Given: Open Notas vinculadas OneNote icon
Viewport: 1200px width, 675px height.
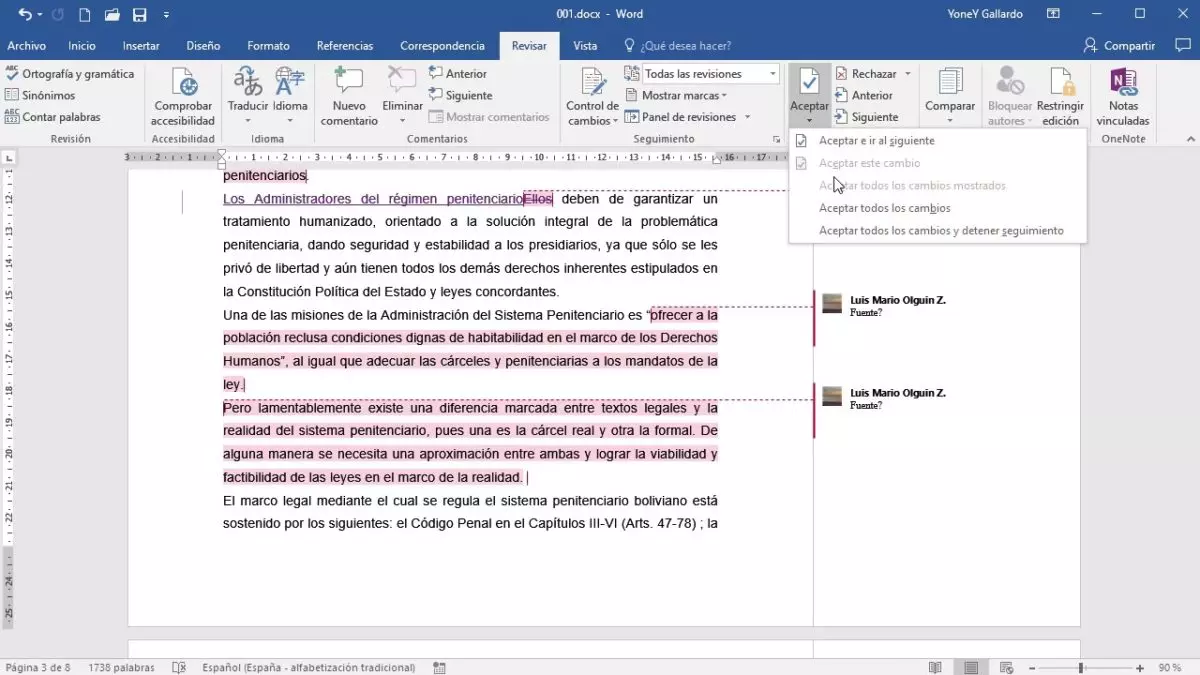Looking at the screenshot, I should 1123,83.
